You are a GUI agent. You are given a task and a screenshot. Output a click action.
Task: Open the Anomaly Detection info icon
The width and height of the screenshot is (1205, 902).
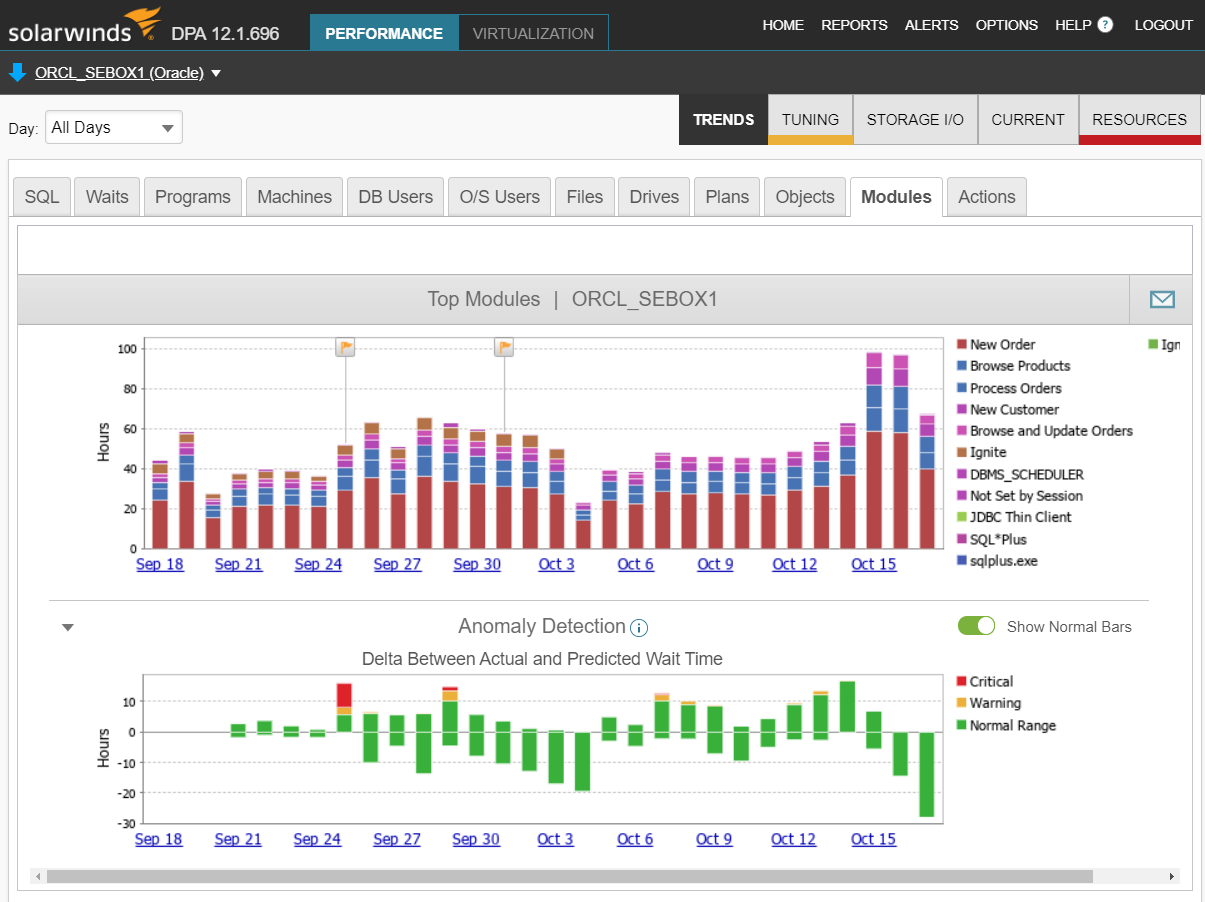(x=639, y=628)
